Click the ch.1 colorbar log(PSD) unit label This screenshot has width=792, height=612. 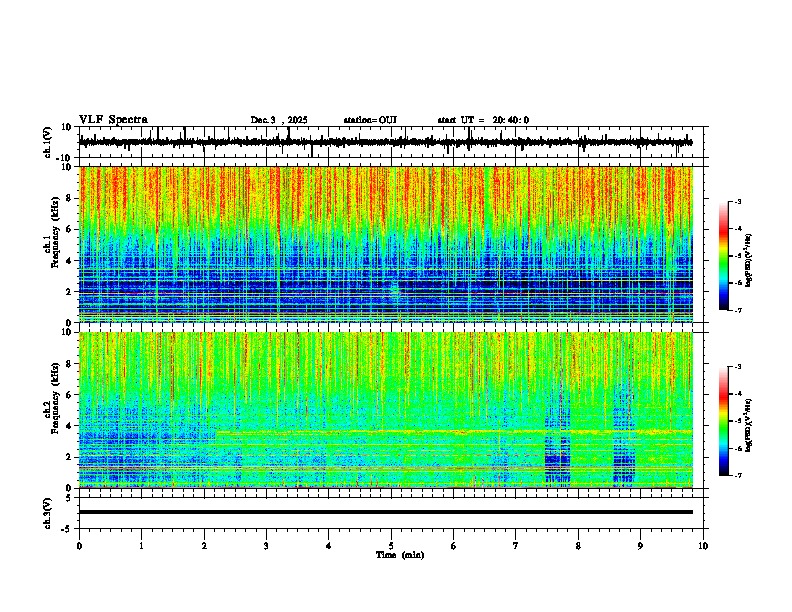click(x=749, y=261)
